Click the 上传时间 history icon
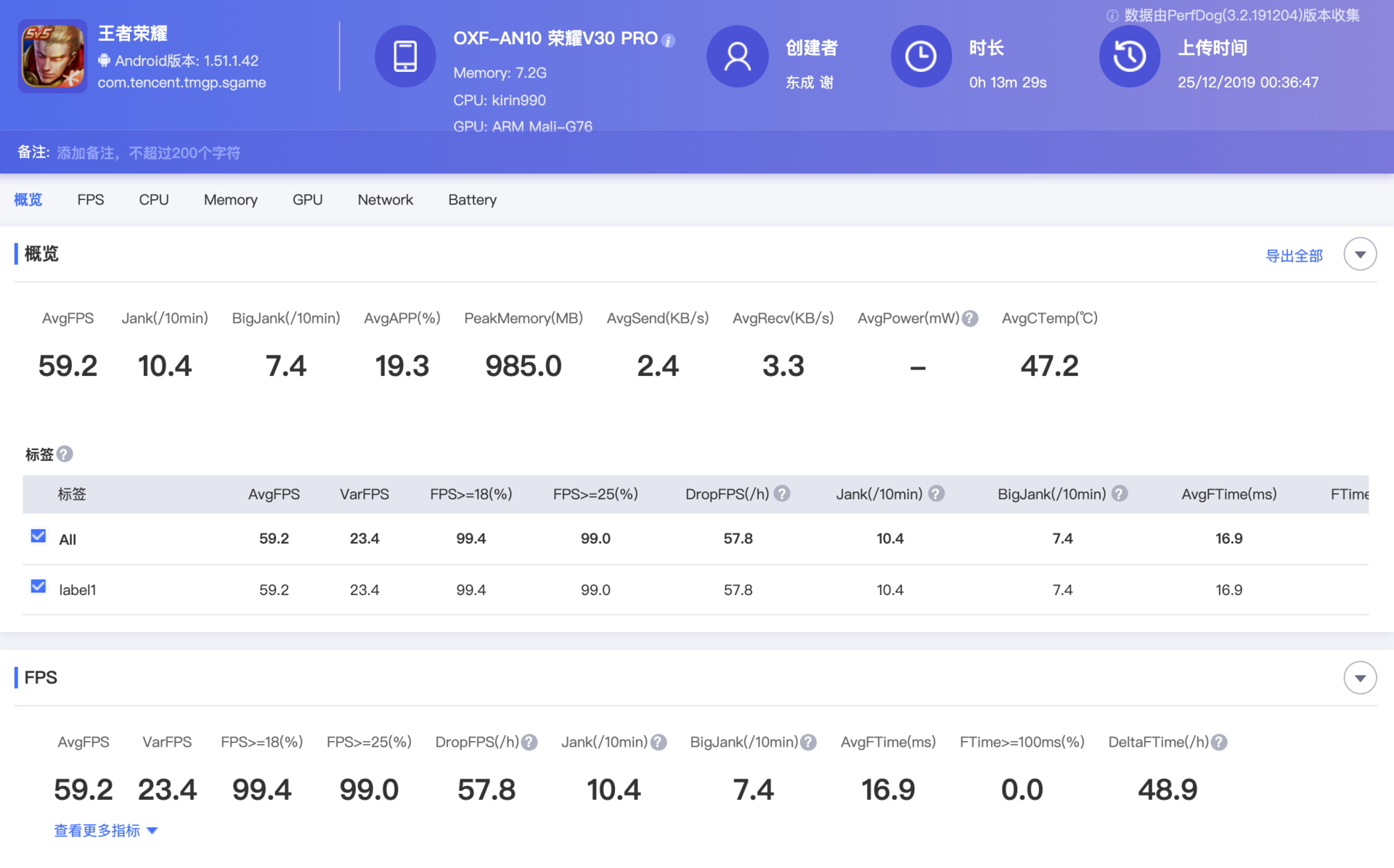The height and width of the screenshot is (868, 1394). (1129, 56)
